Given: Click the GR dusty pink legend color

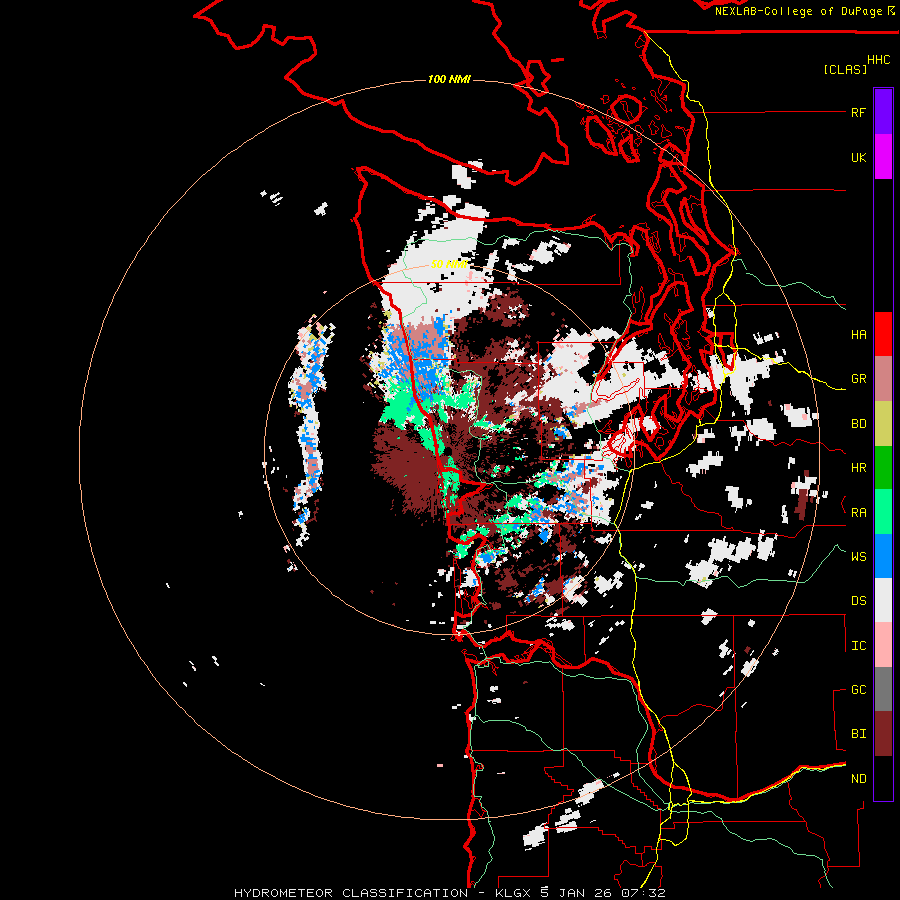Looking at the screenshot, I should click(883, 379).
